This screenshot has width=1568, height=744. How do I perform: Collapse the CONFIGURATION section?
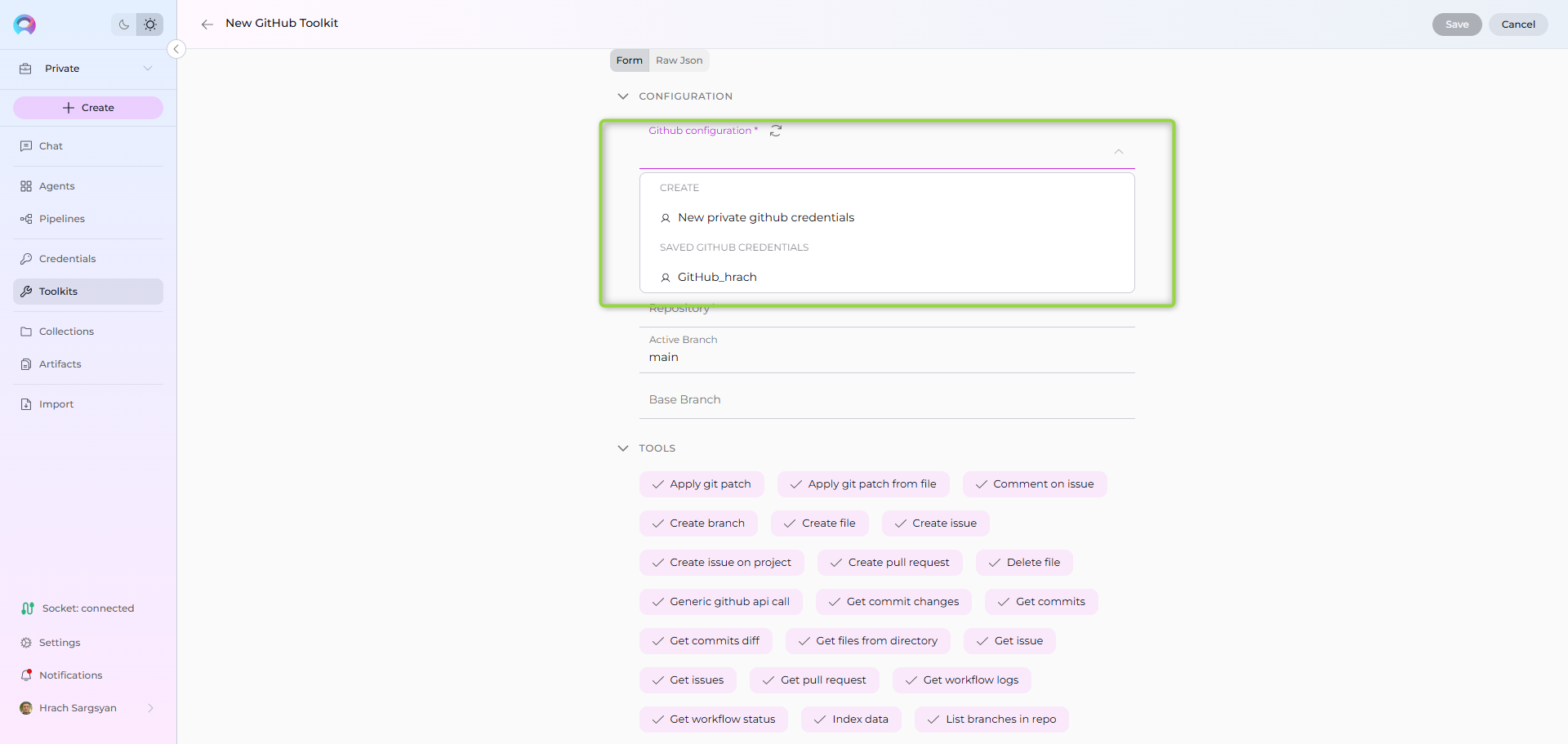point(623,96)
